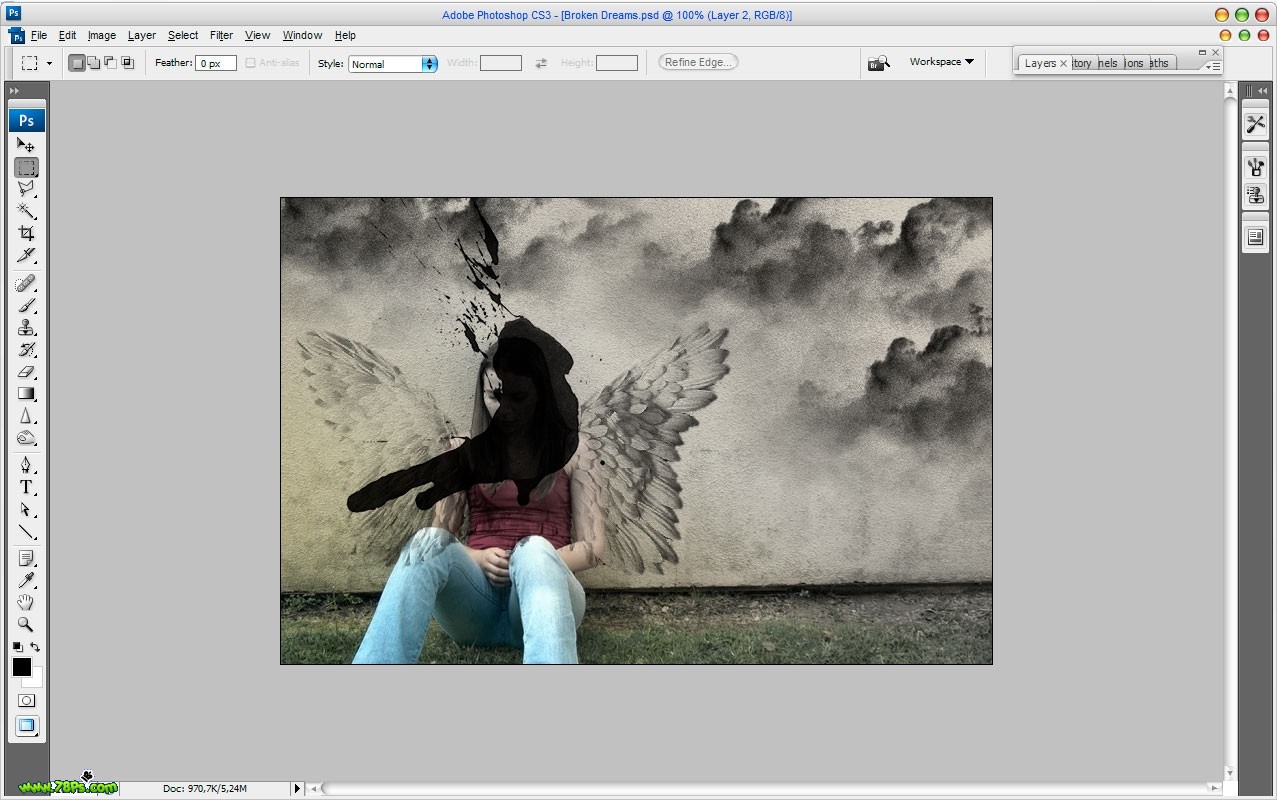Swap foreground and background colors

[35, 647]
